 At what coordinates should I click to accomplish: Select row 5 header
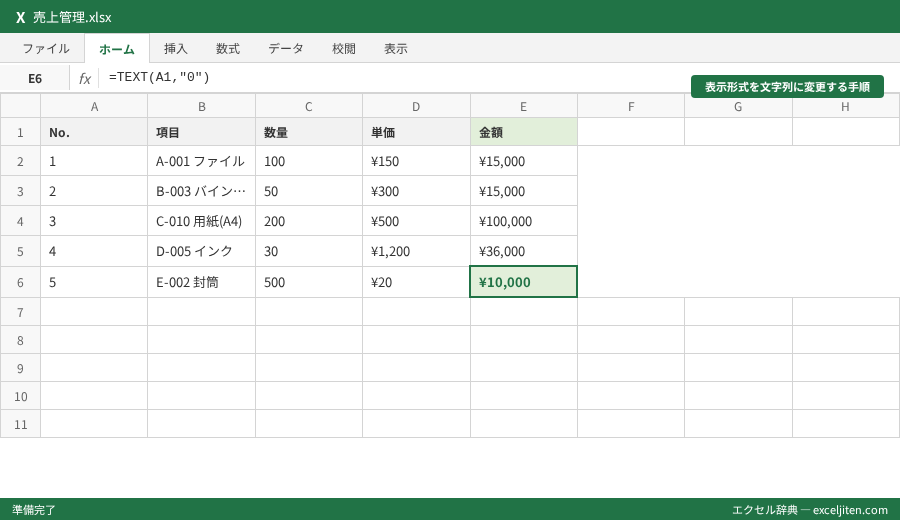click(x=20, y=251)
